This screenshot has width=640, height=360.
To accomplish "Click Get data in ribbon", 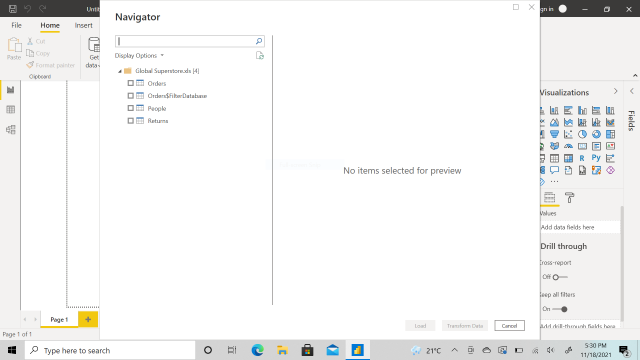I will click(x=93, y=52).
